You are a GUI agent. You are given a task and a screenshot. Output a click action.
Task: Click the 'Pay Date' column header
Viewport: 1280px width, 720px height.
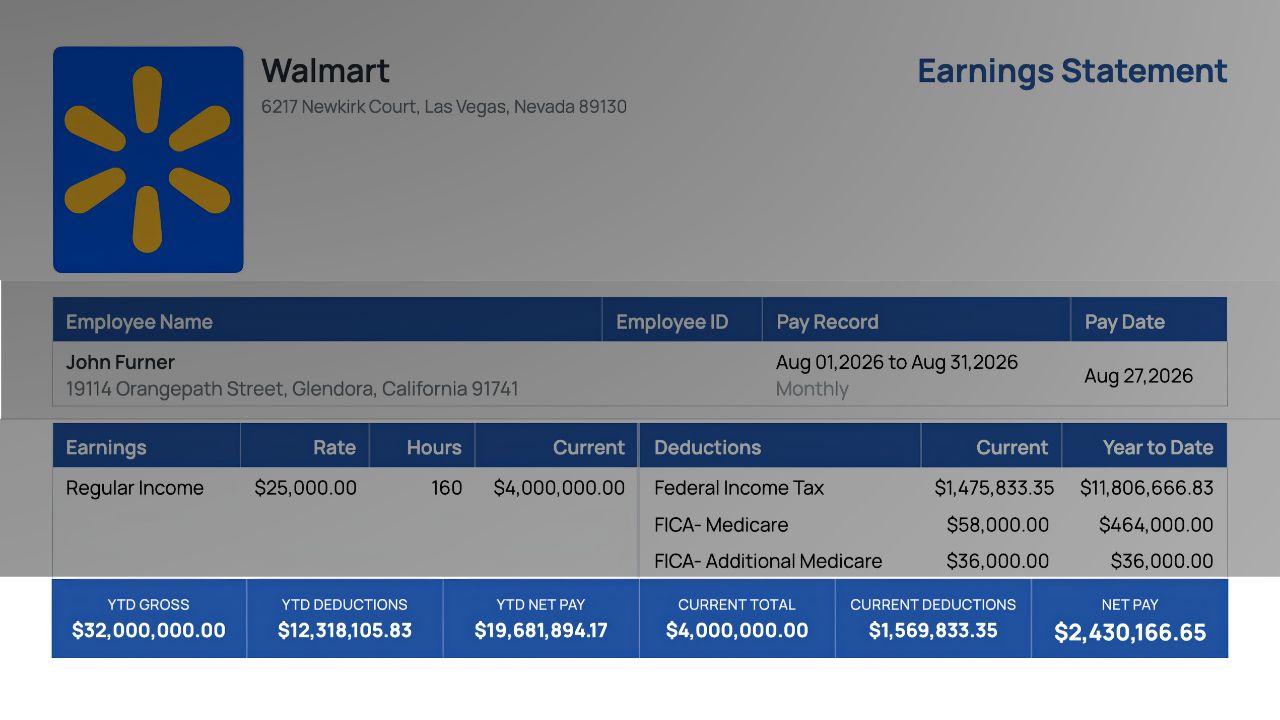[1125, 322]
